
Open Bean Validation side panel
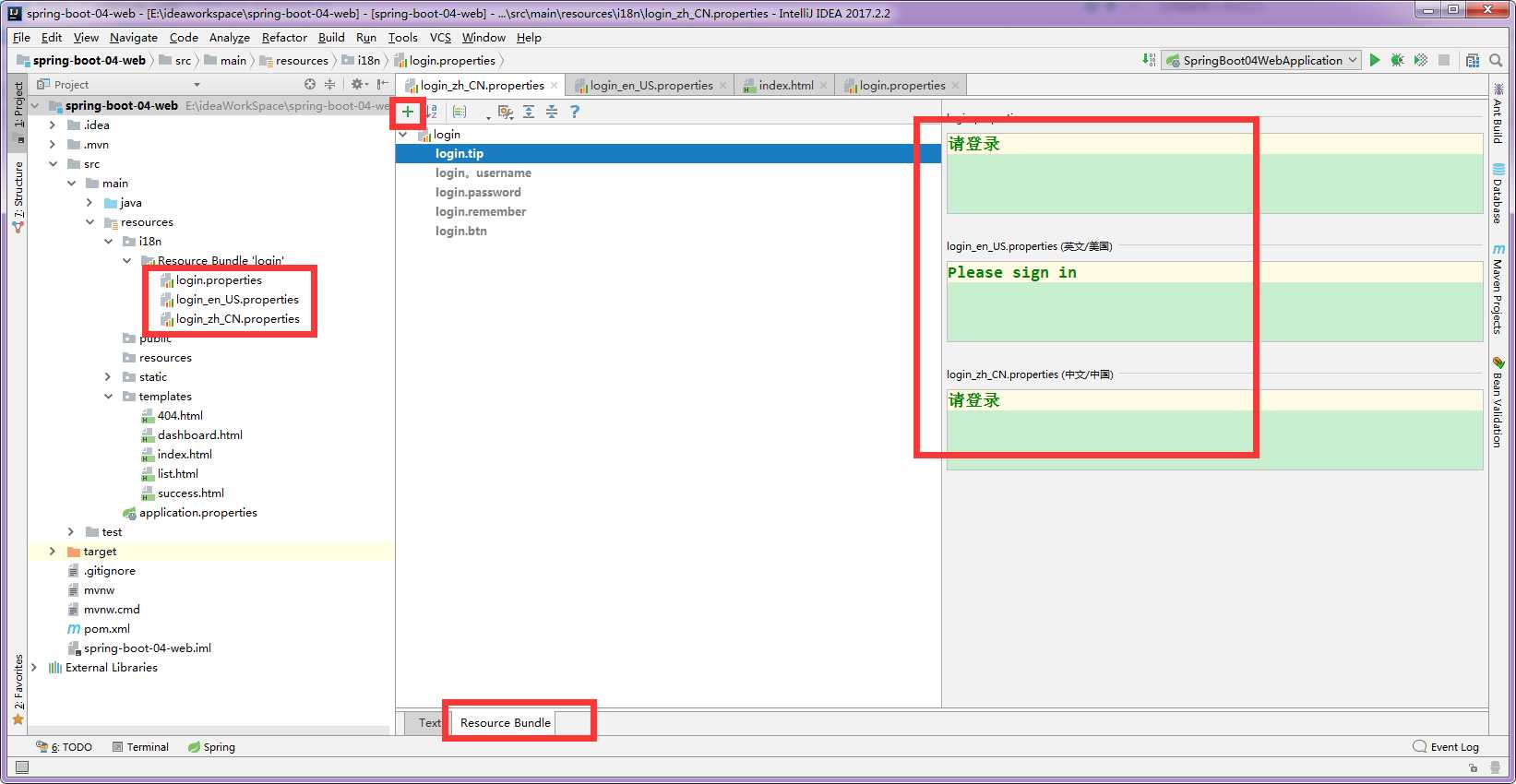(1498, 402)
